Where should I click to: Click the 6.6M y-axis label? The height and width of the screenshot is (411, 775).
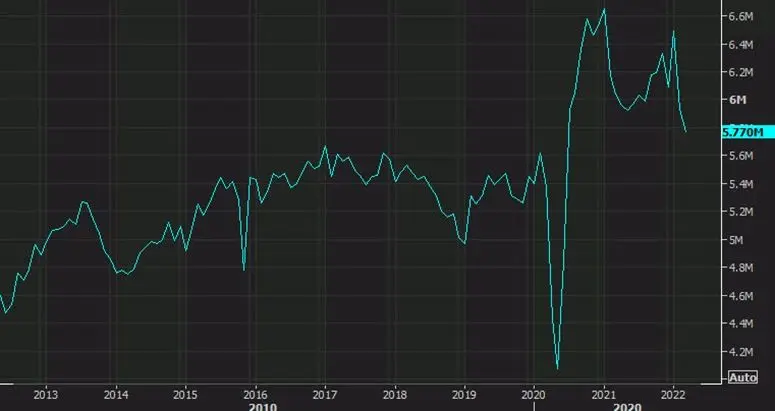point(739,16)
